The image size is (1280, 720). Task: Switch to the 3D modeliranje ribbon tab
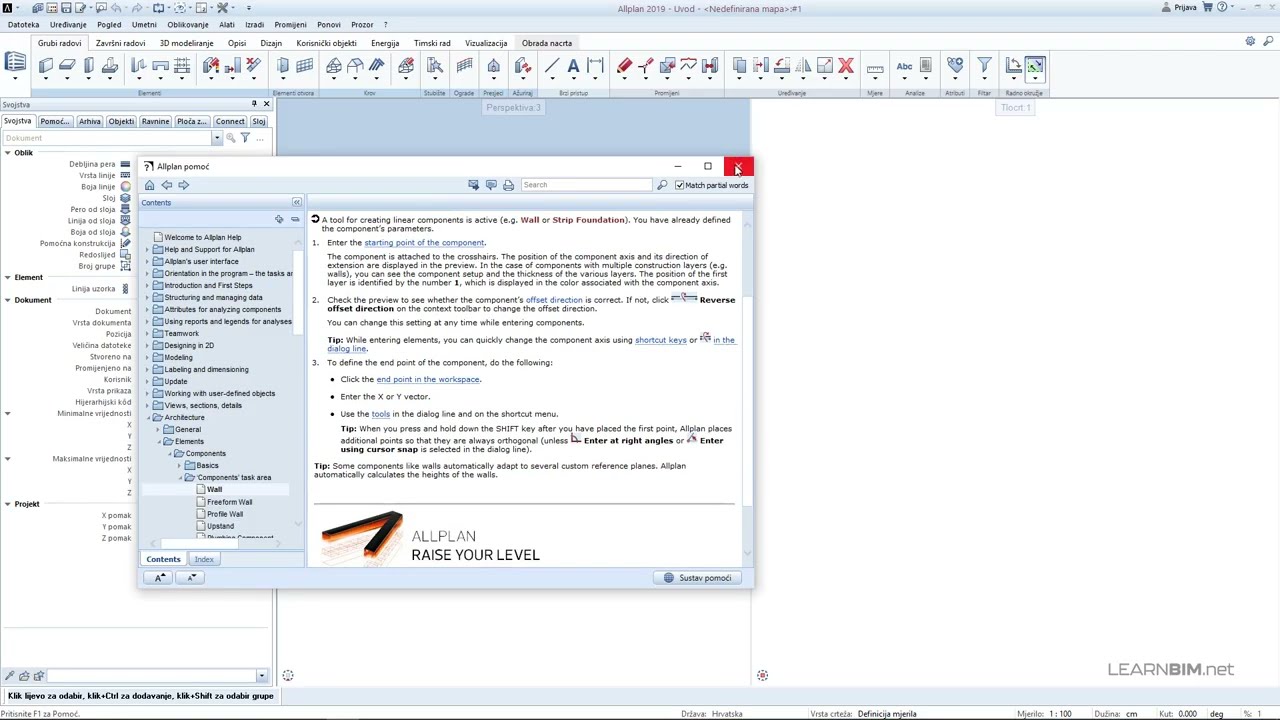tap(187, 43)
